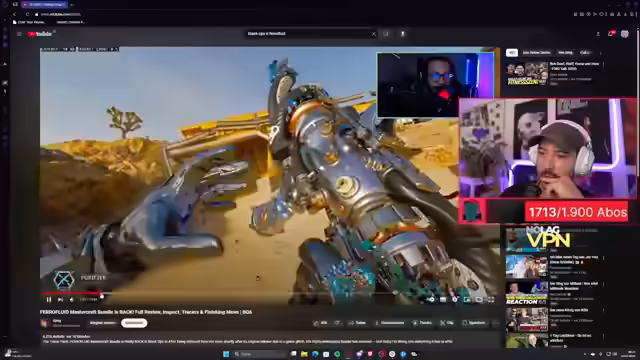Dislike the video with the thumbs-down icon
This screenshot has height=360, width=640.
(x=337, y=323)
